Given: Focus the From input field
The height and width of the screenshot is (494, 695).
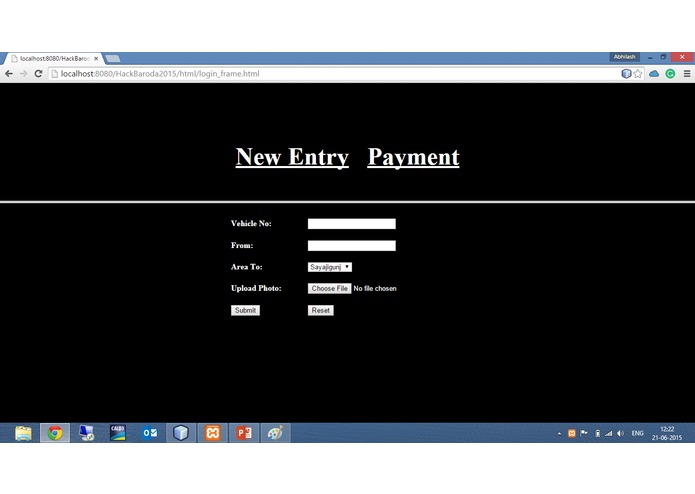Looking at the screenshot, I should [x=351, y=245].
